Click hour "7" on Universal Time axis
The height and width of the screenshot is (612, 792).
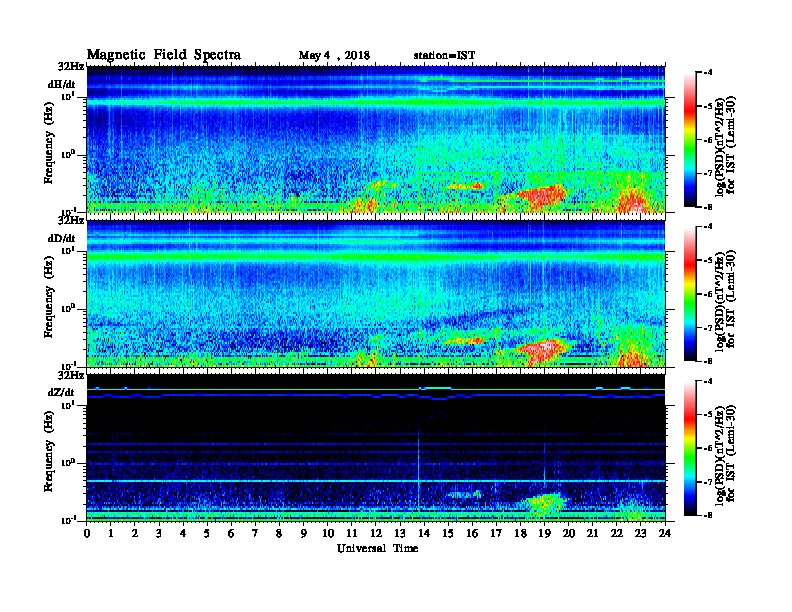tap(255, 534)
